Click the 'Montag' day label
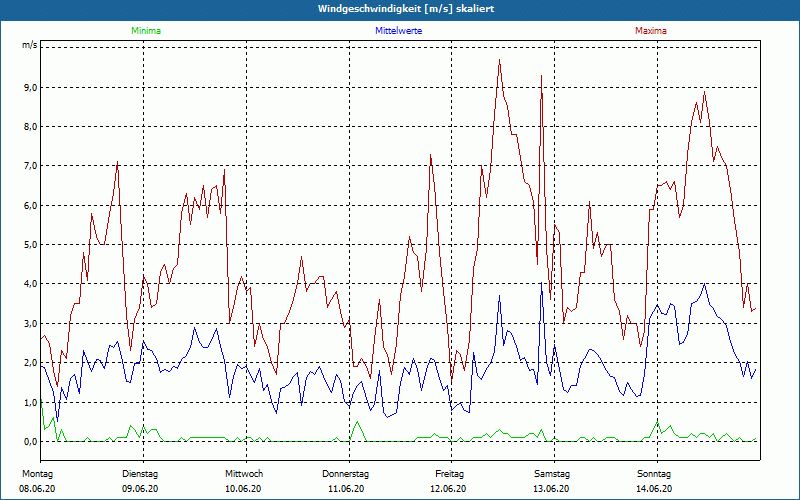Viewport: 800px width, 500px height. tap(37, 474)
